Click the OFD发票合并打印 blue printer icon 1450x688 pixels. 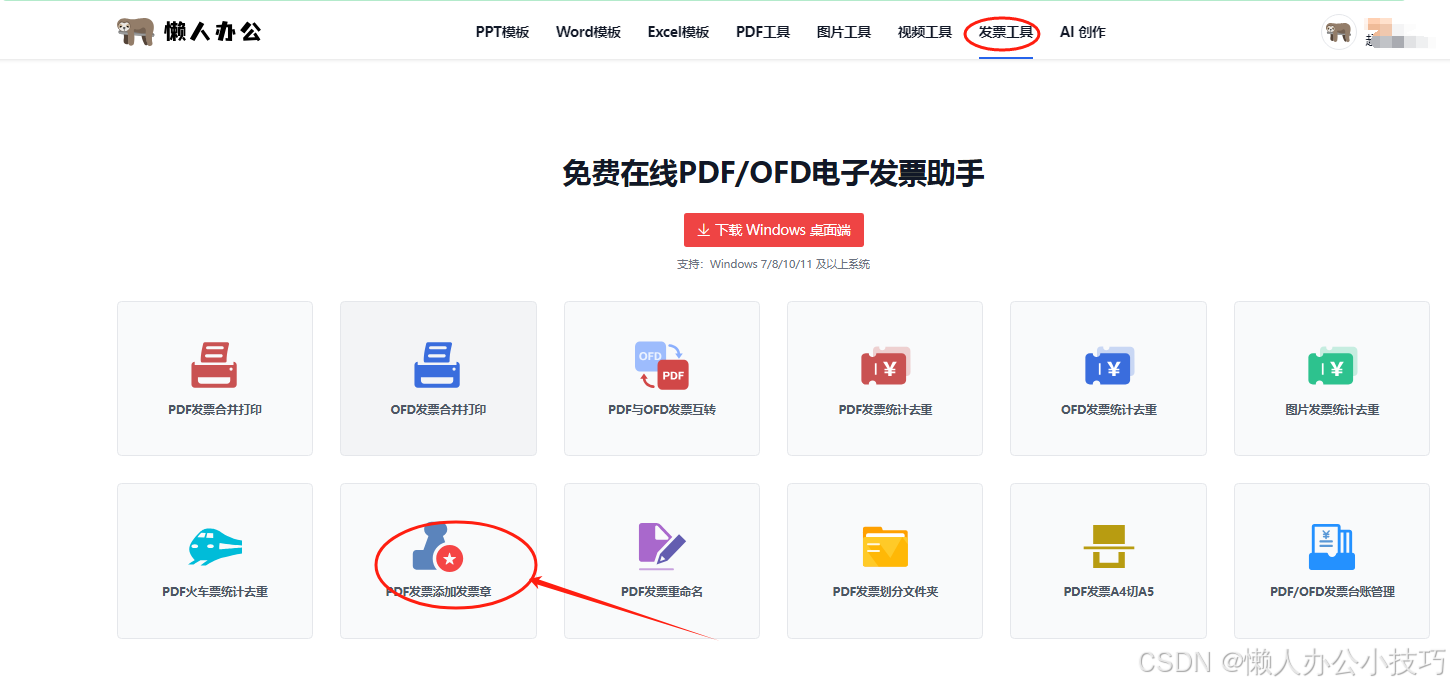click(x=438, y=365)
